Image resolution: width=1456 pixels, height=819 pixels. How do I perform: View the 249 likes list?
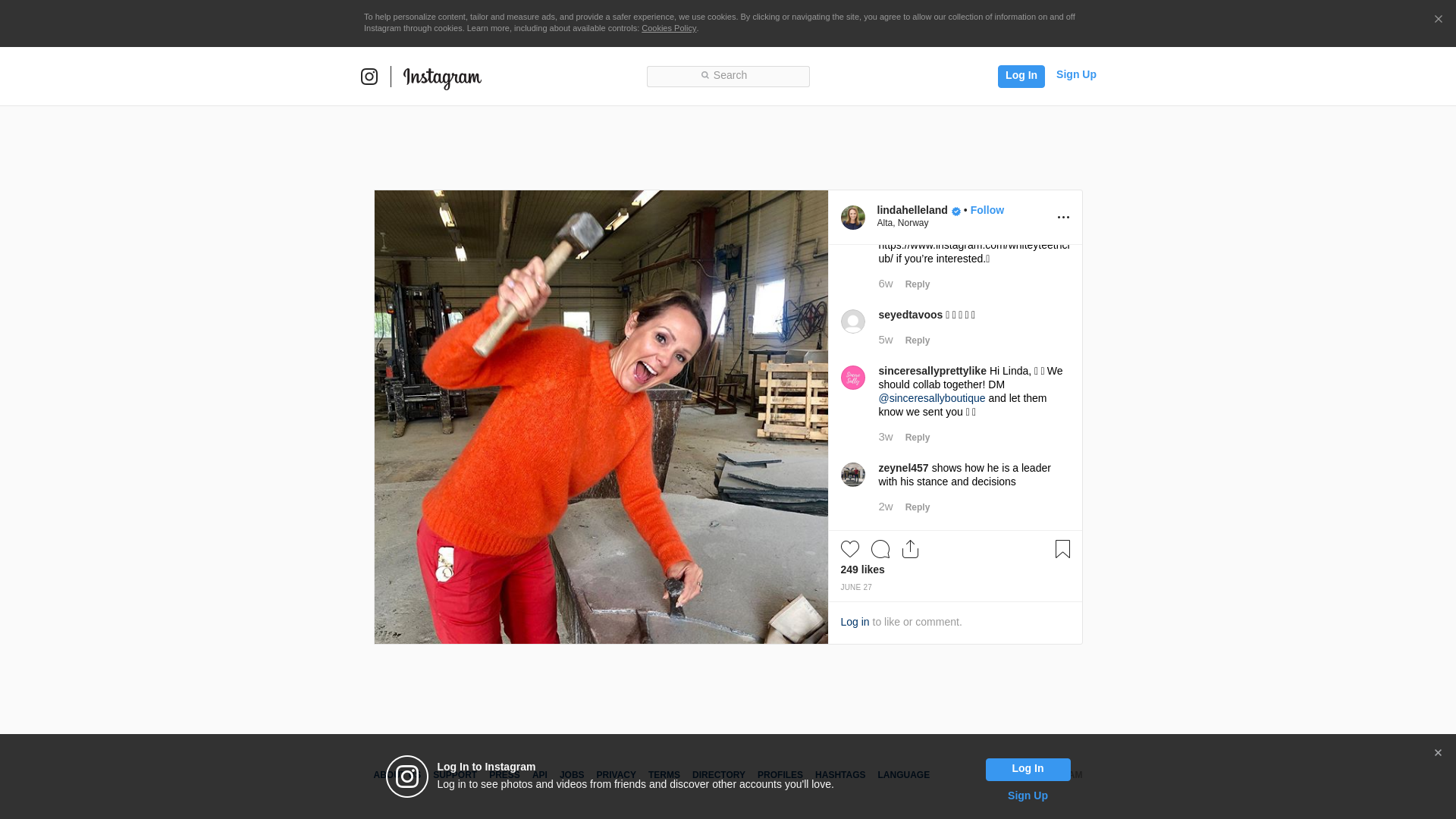click(x=862, y=570)
